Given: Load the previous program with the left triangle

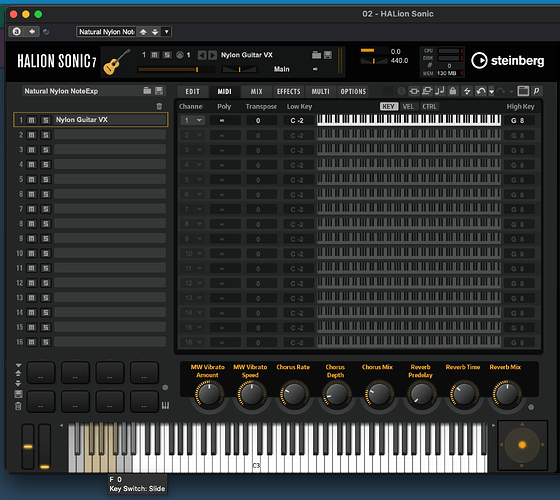Looking at the screenshot, I should click(x=202, y=55).
